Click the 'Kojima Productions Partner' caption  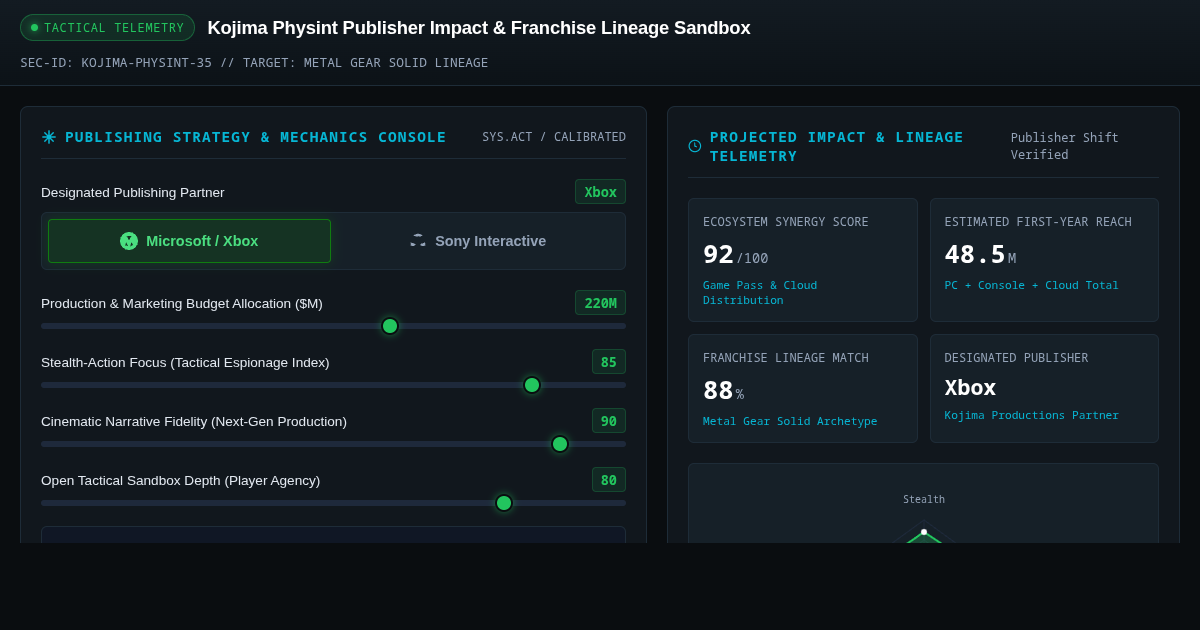[1032, 416]
